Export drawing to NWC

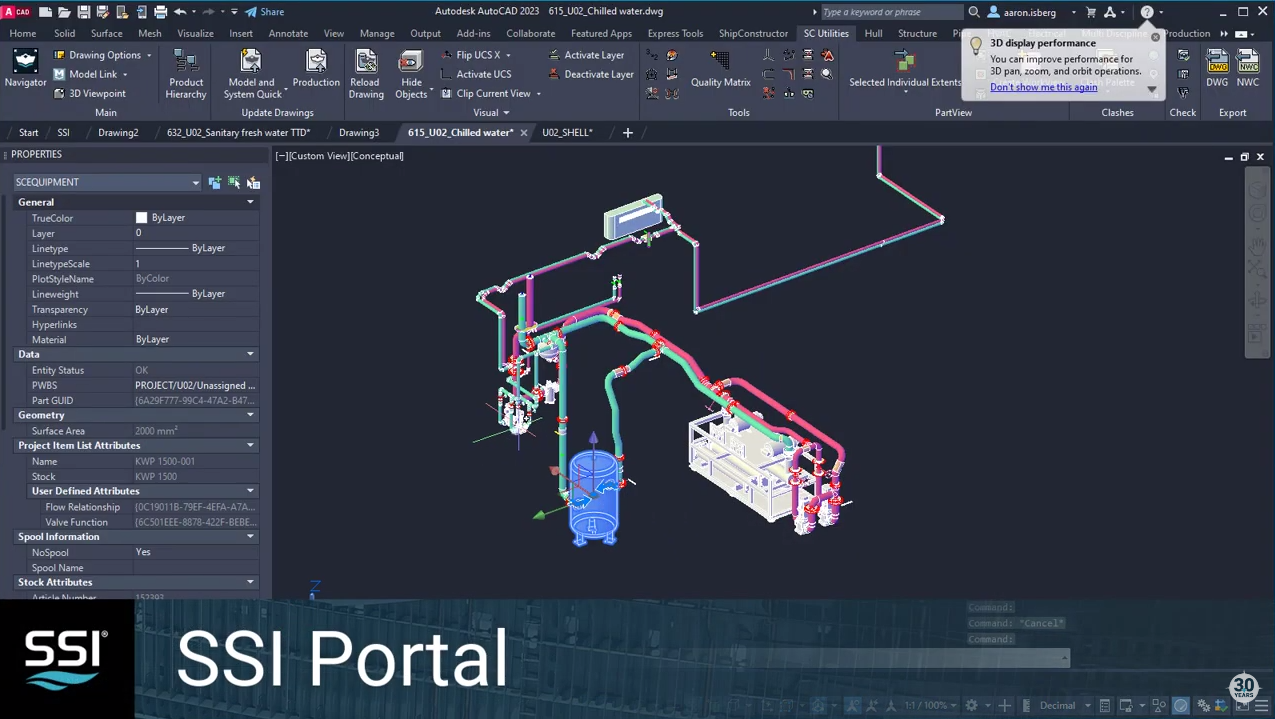tap(1248, 68)
